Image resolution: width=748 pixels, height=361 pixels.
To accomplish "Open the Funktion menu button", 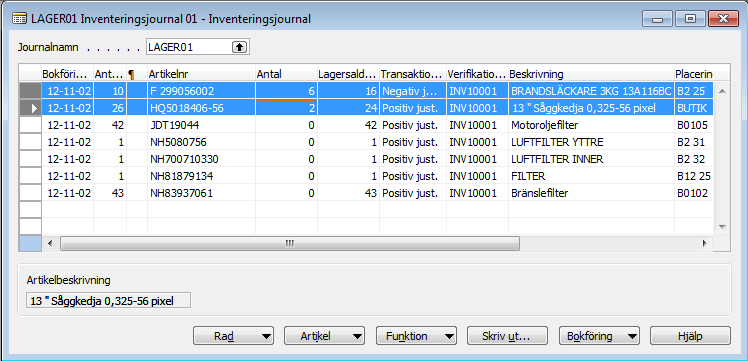I will [x=416, y=336].
